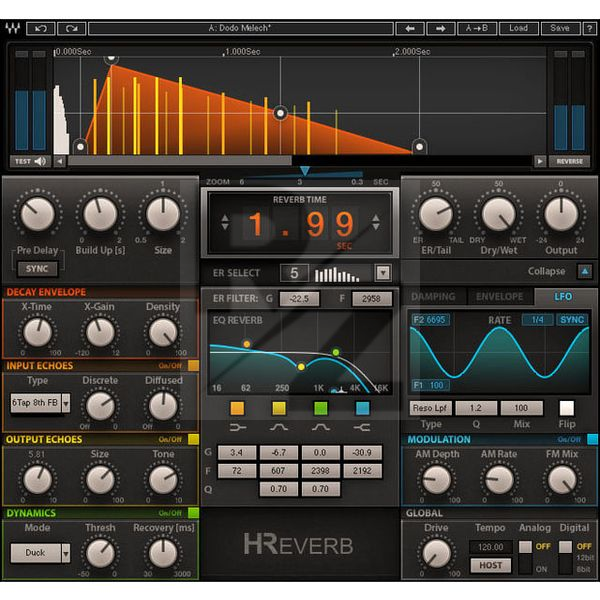Image resolution: width=600 pixels, height=600 pixels.
Task: Switch to the Damping tab
Action: click(x=433, y=297)
